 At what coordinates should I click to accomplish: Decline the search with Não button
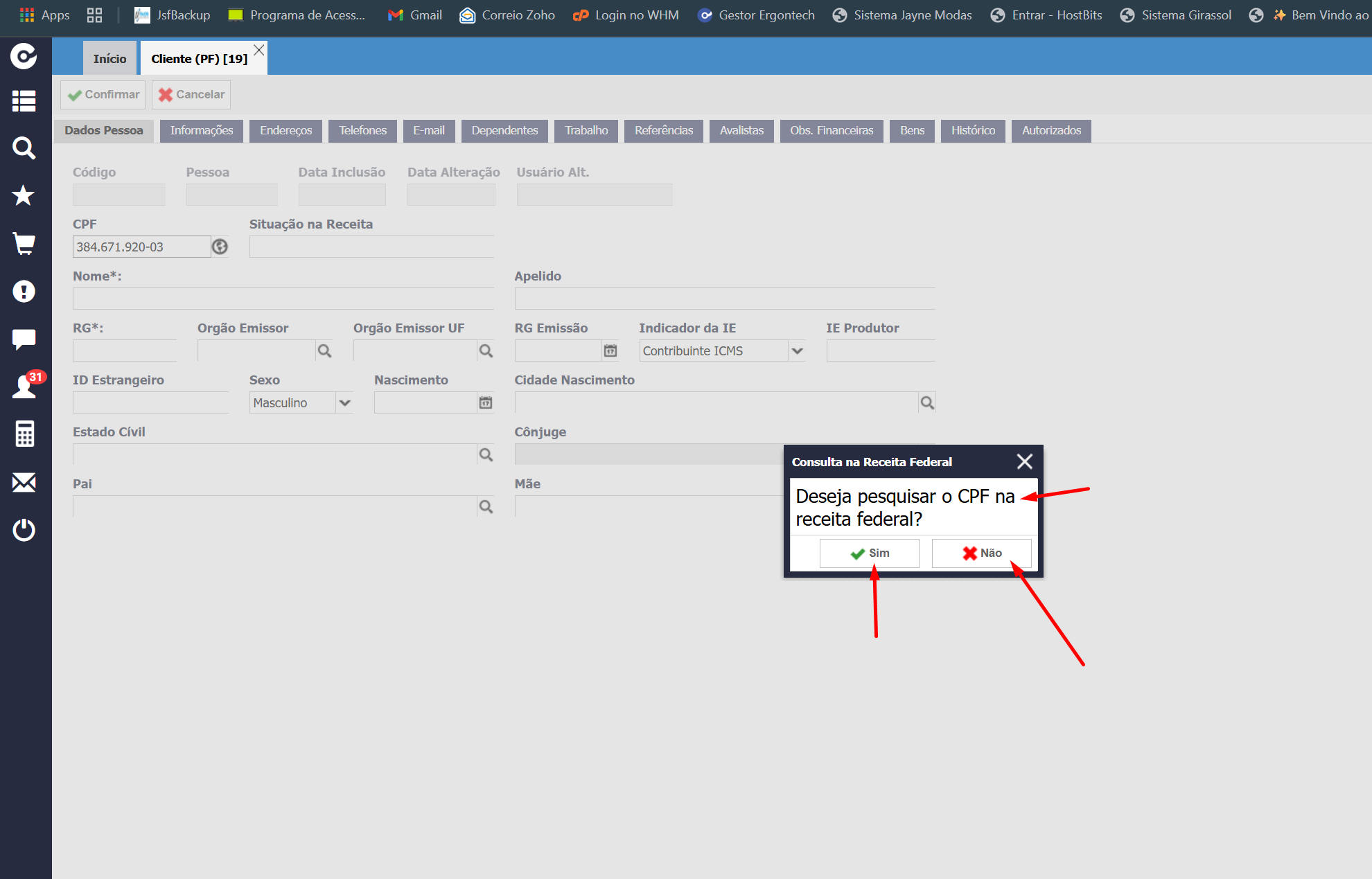click(982, 553)
